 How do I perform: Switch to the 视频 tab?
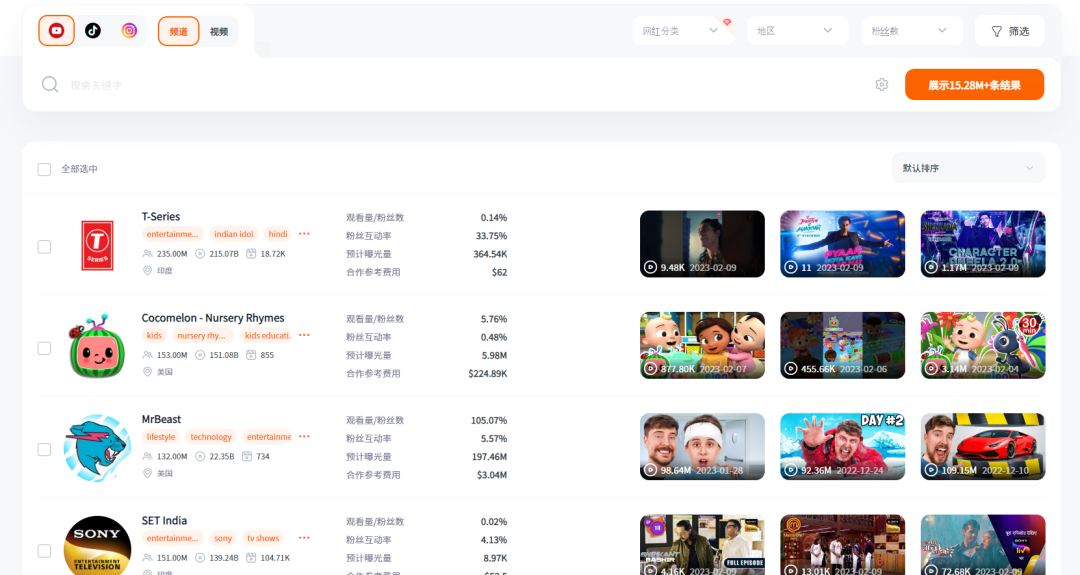click(219, 32)
